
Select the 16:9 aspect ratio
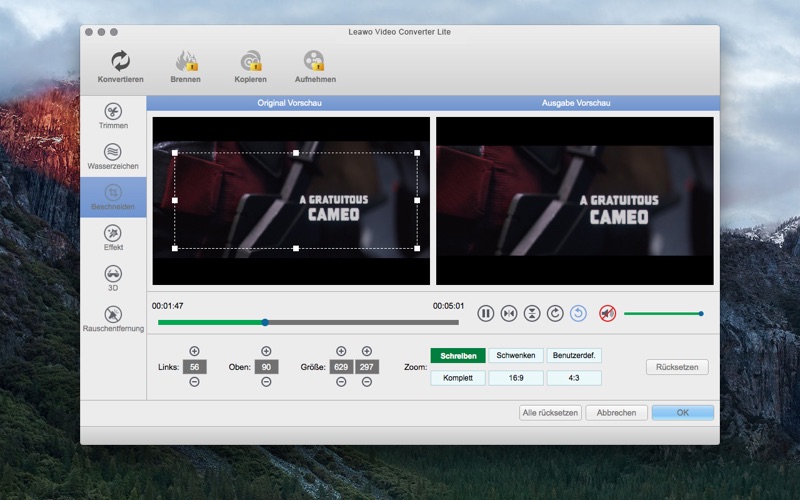click(516, 378)
